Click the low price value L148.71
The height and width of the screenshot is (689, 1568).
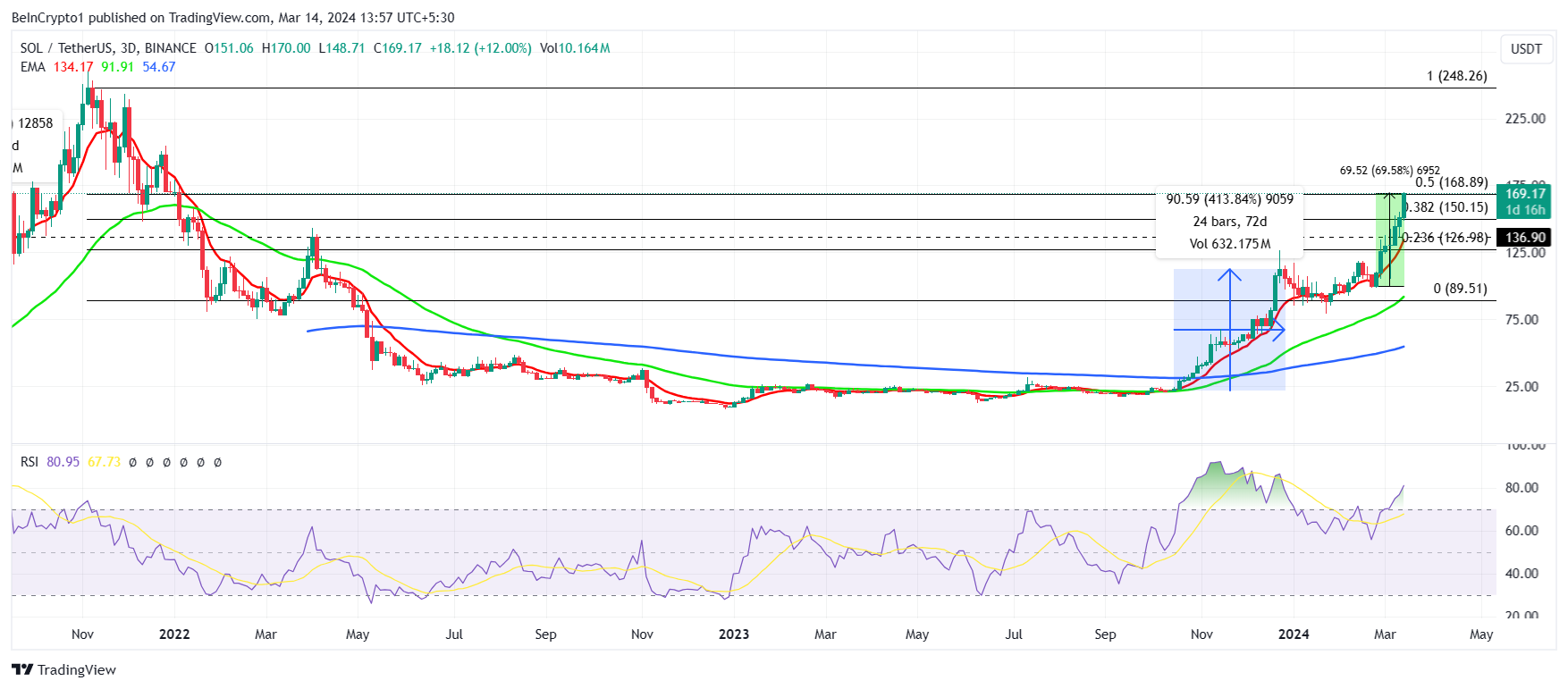click(x=341, y=48)
